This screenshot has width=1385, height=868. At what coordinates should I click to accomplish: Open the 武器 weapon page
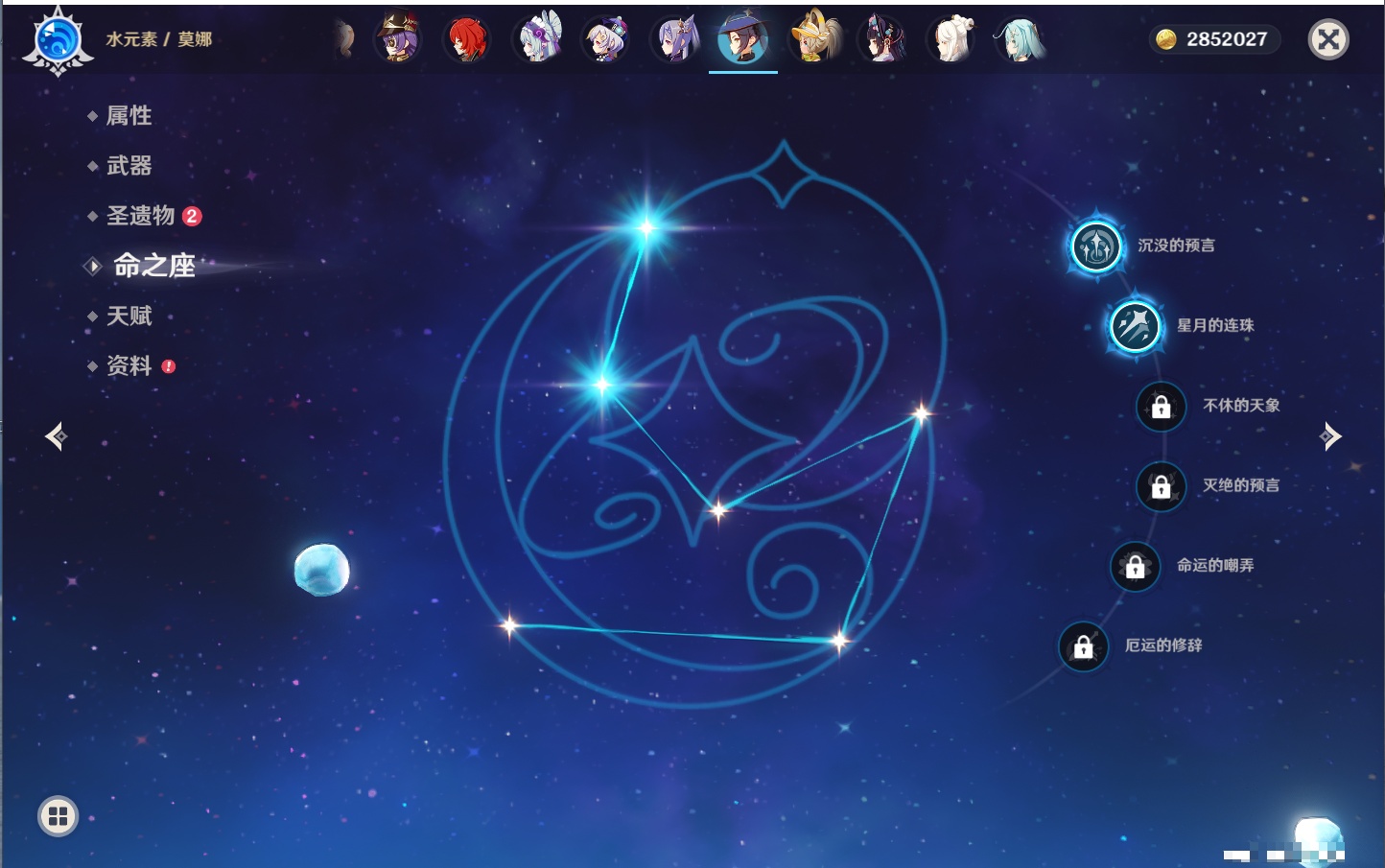pos(129,166)
